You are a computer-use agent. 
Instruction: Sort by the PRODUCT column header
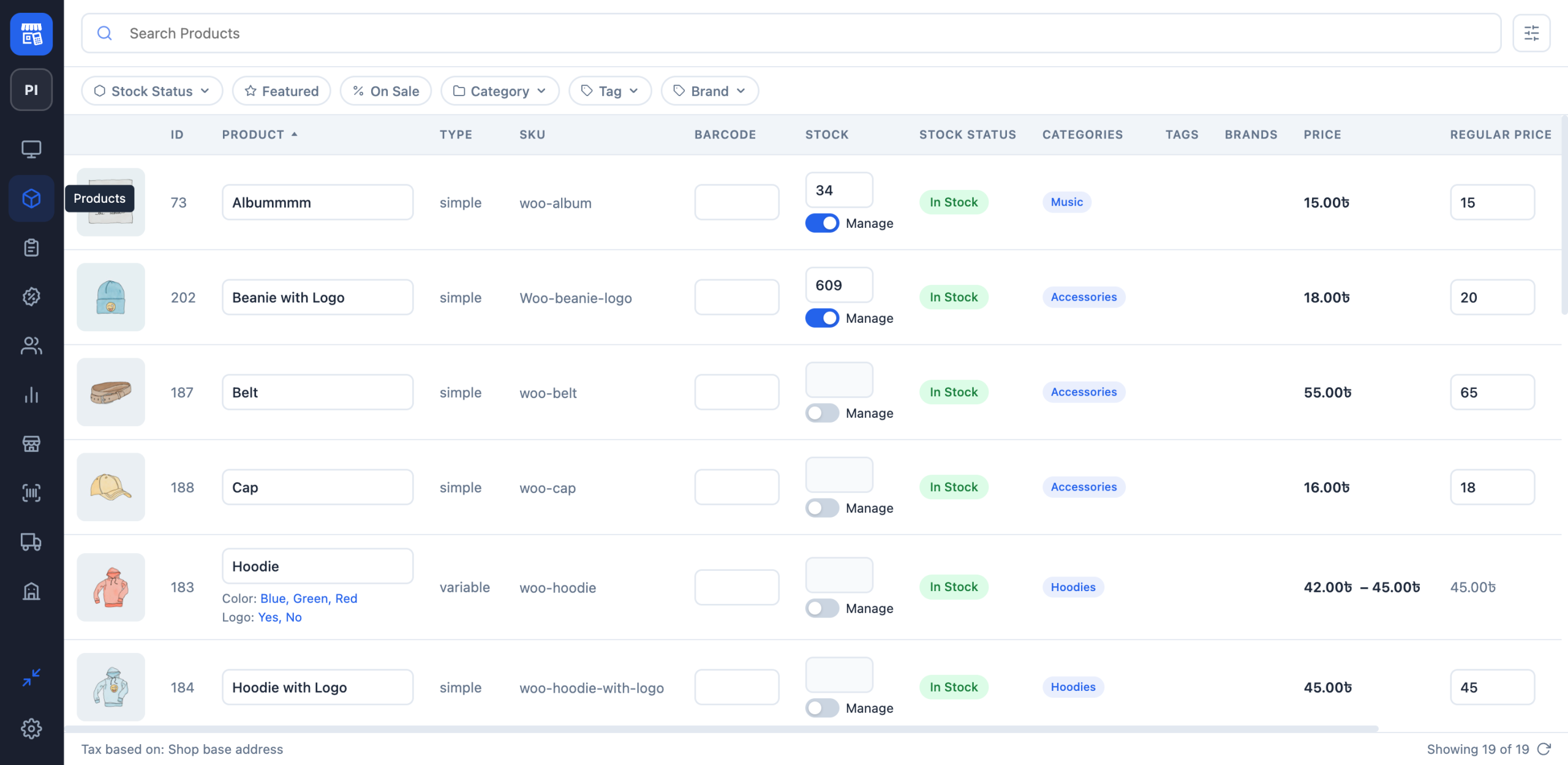[x=260, y=134]
